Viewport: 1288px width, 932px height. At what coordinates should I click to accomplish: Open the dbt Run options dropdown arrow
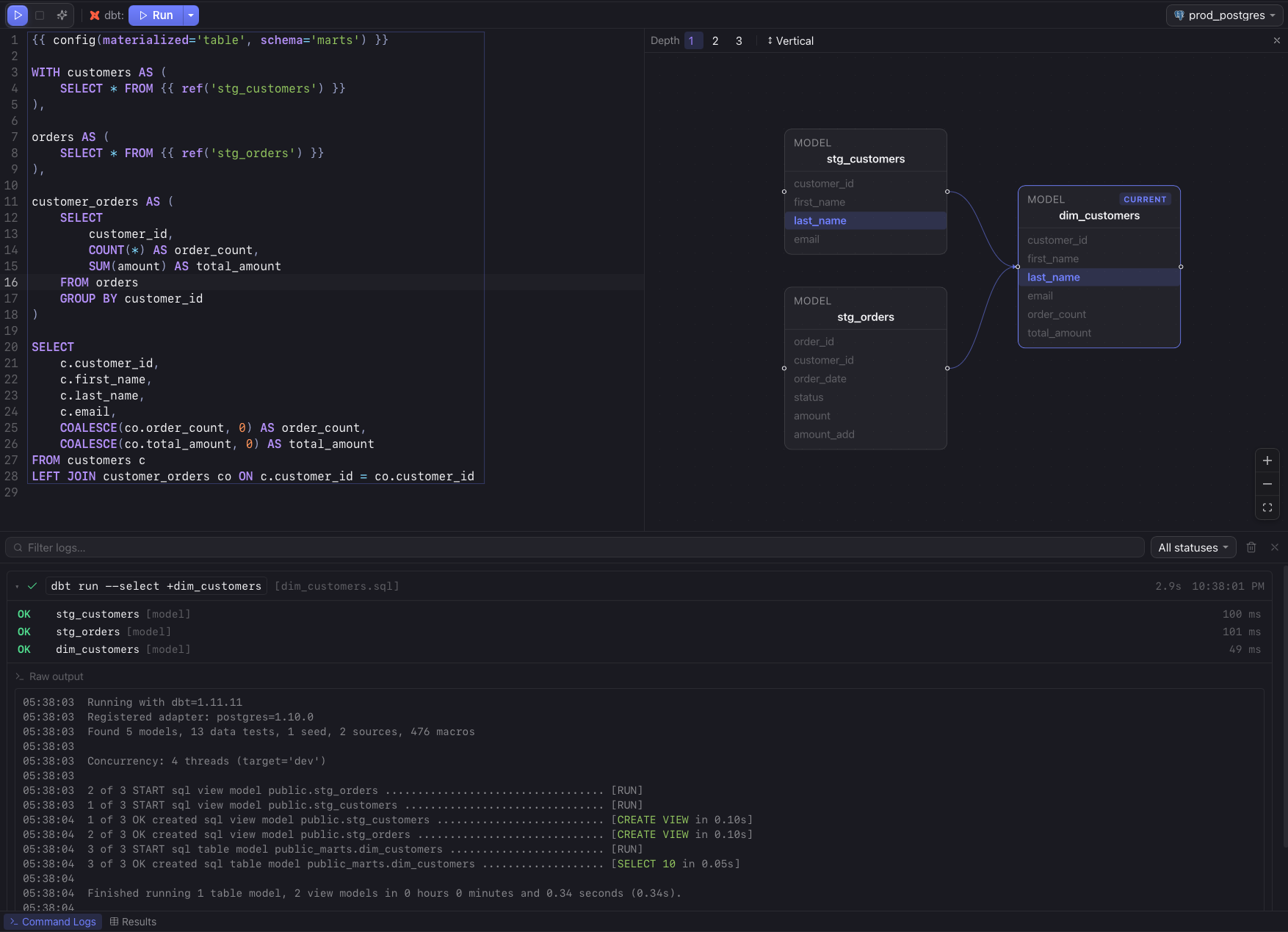pos(191,15)
